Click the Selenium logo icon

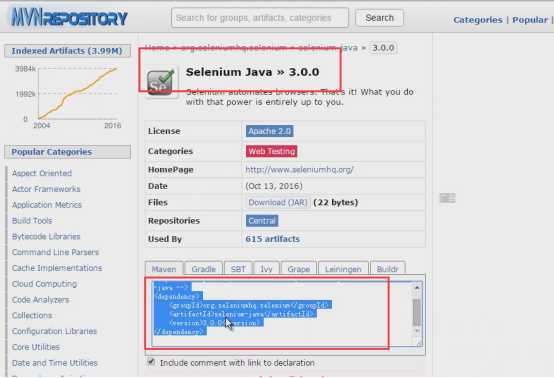(x=161, y=82)
